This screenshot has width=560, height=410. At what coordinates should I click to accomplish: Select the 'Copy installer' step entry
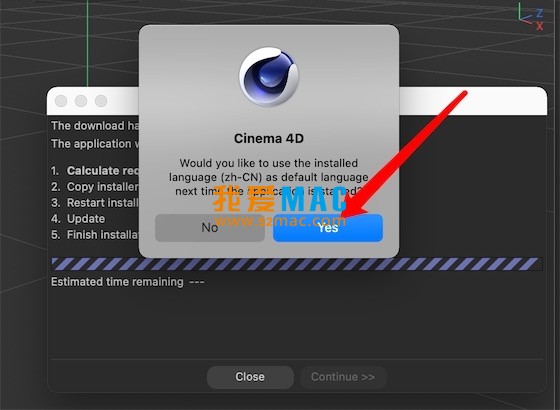[x=95, y=187]
